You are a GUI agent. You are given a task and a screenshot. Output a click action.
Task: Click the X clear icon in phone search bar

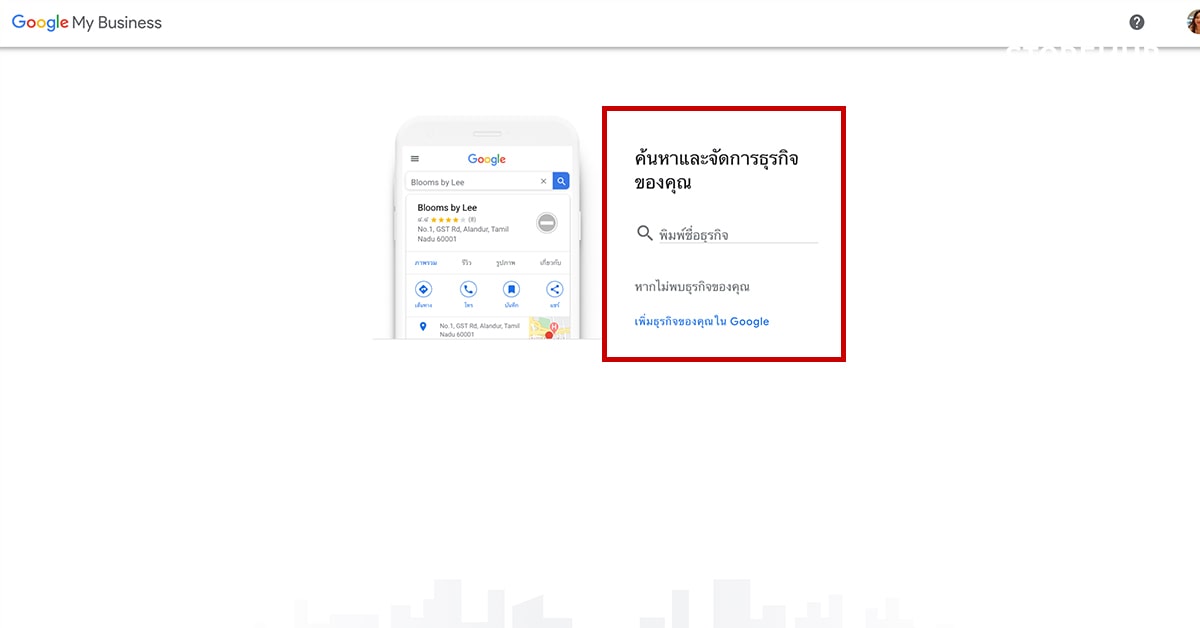(544, 182)
